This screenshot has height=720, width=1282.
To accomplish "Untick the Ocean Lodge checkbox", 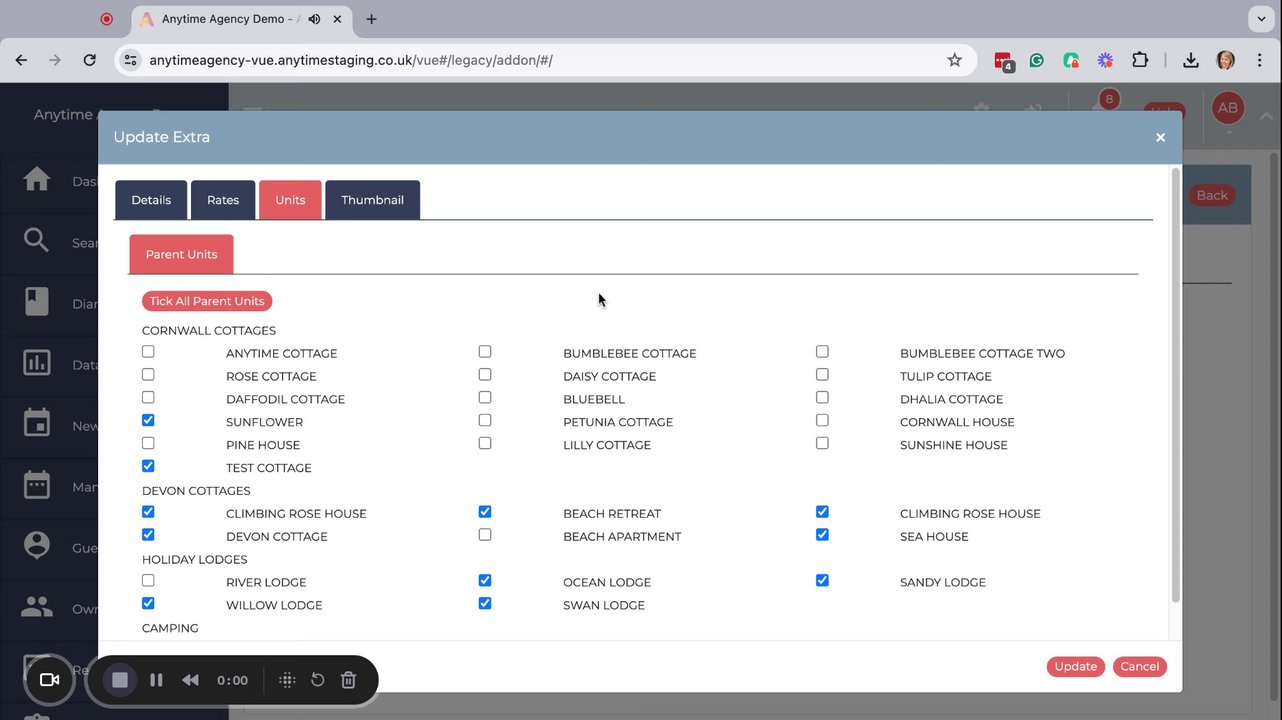I will coord(485,581).
